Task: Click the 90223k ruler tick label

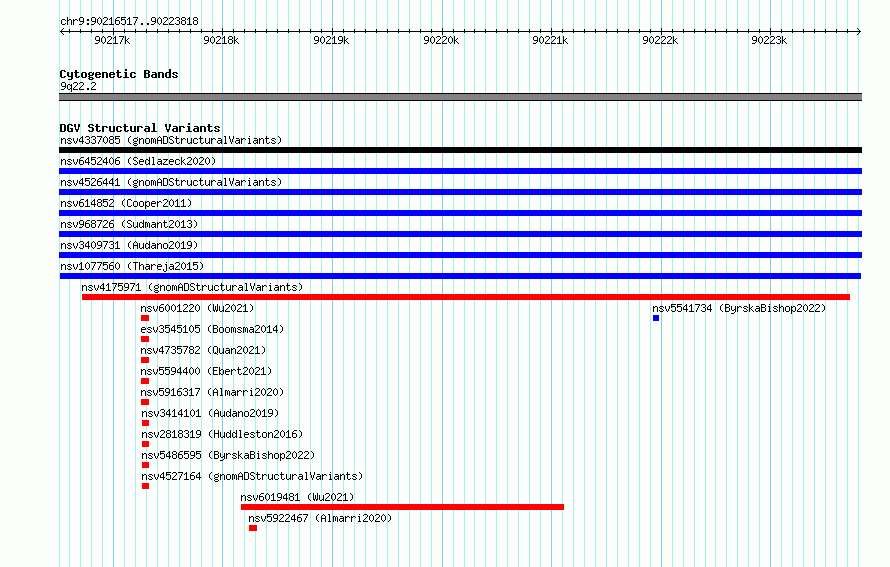Action: [769, 40]
